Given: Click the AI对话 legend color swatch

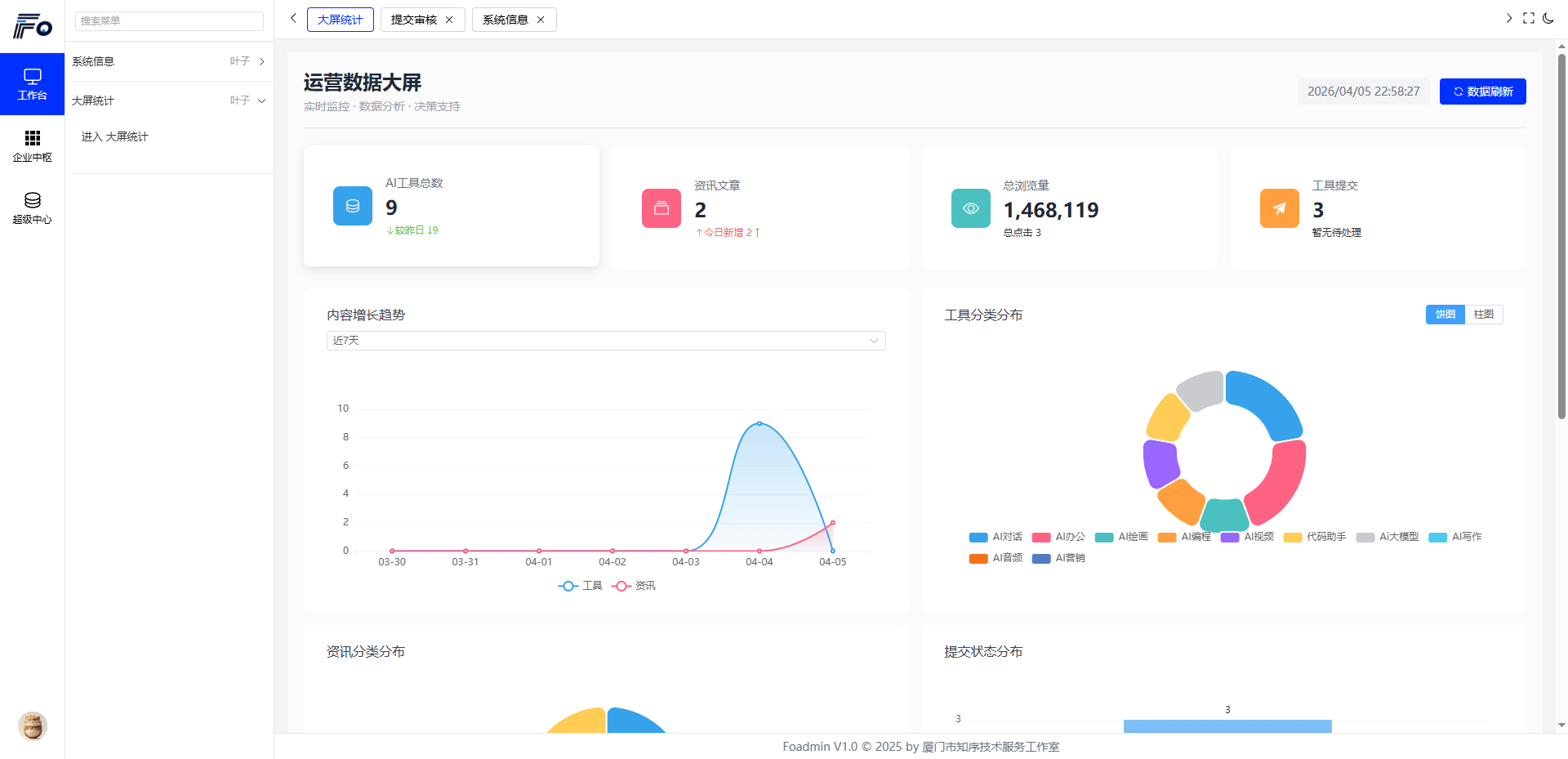Looking at the screenshot, I should (x=978, y=537).
